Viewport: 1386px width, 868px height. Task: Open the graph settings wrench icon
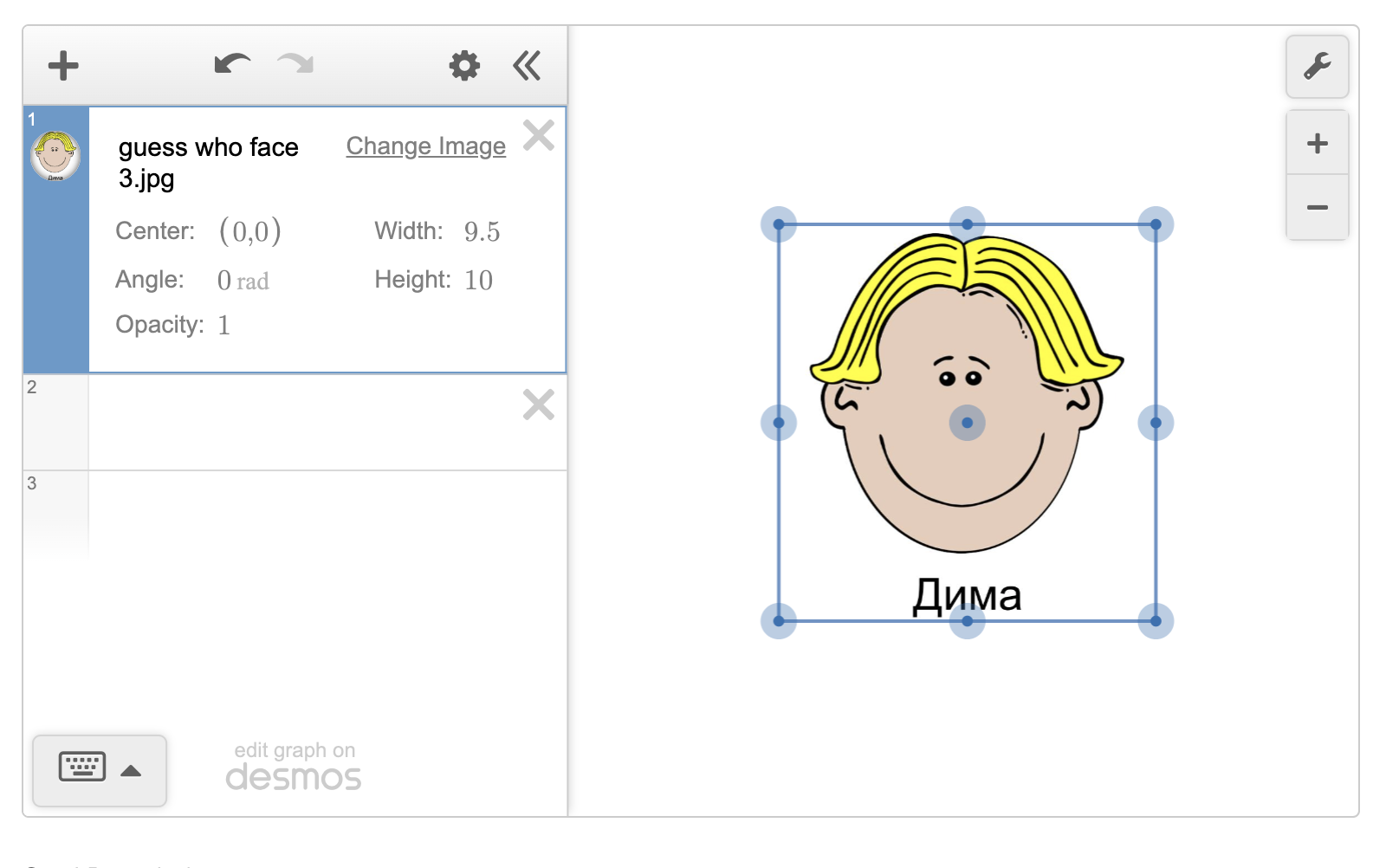[1317, 67]
